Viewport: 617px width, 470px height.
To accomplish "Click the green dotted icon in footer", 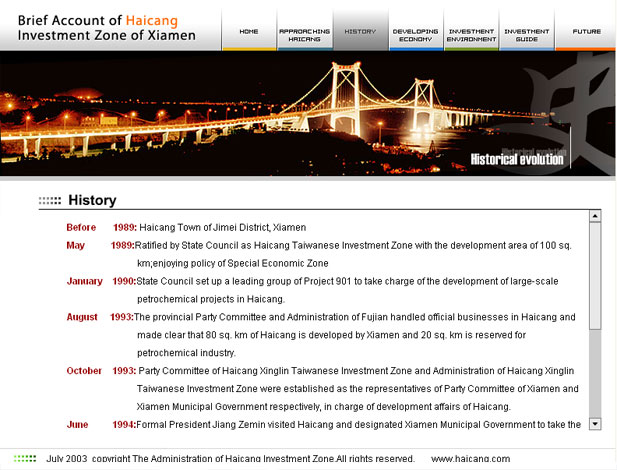I will (x=25, y=459).
